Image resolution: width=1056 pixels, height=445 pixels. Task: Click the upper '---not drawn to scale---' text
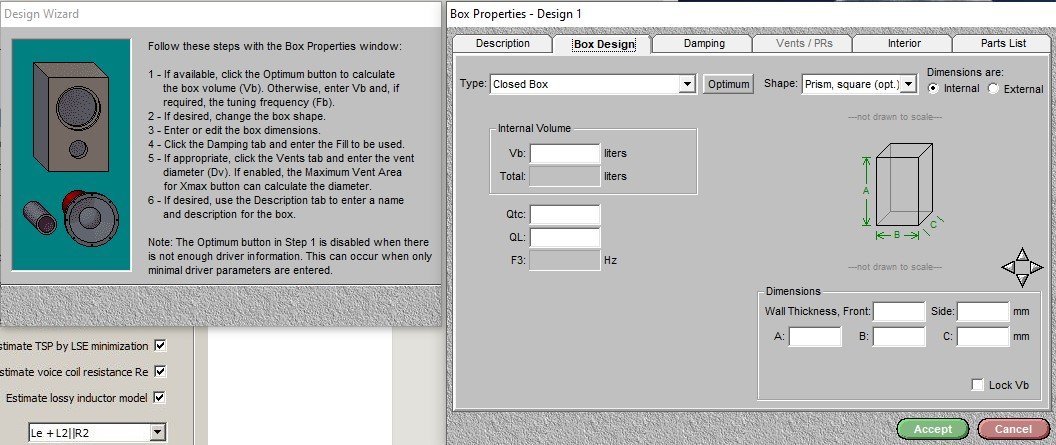point(894,116)
